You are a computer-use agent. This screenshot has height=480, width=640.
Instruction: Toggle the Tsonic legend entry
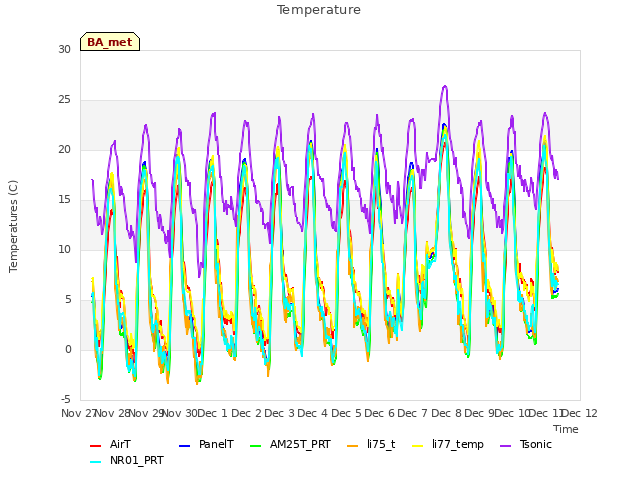(x=526, y=444)
